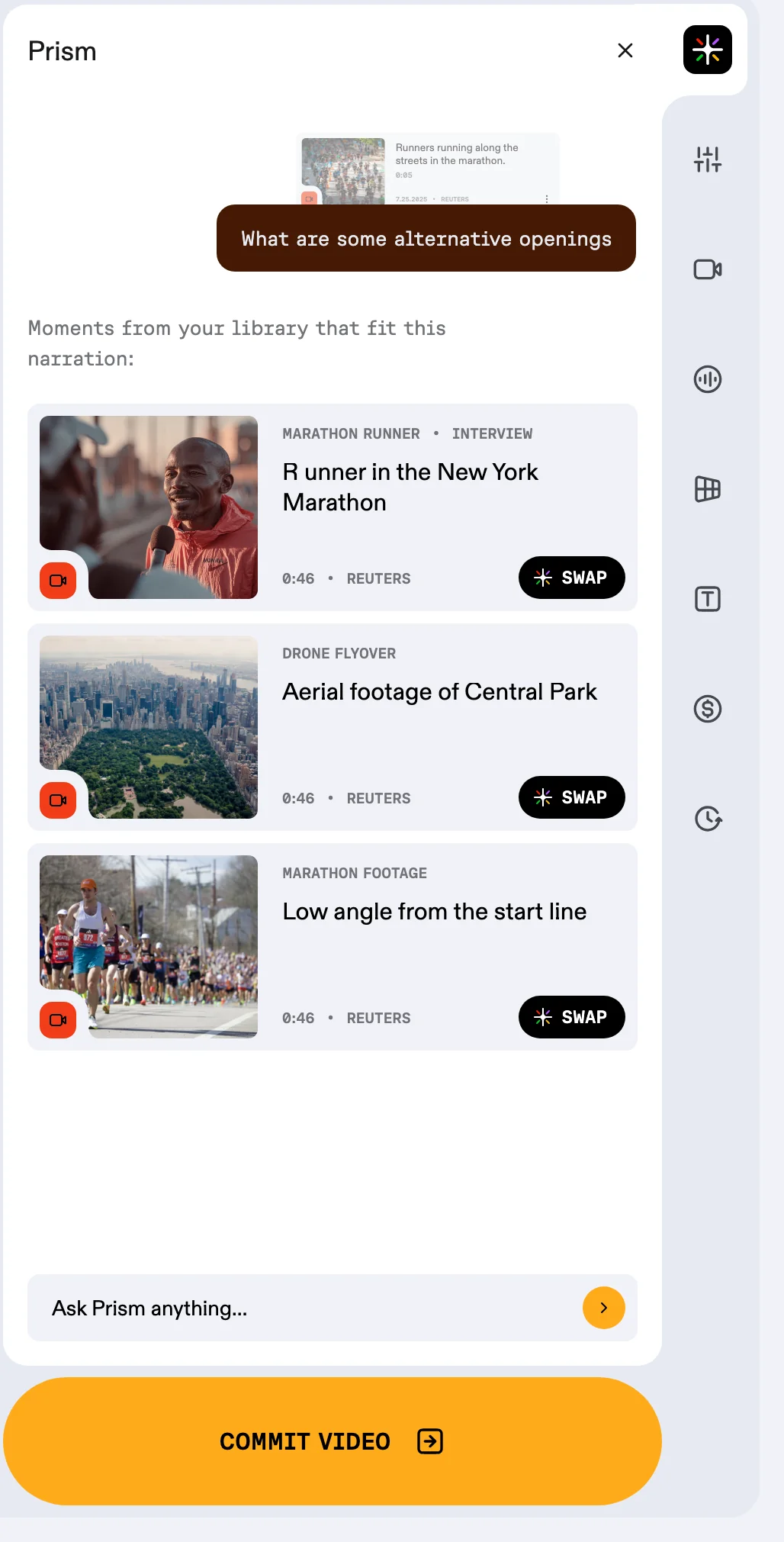Swap to Aerial footage of Central Park
Screen dimensions: 784x1542
click(x=571, y=797)
